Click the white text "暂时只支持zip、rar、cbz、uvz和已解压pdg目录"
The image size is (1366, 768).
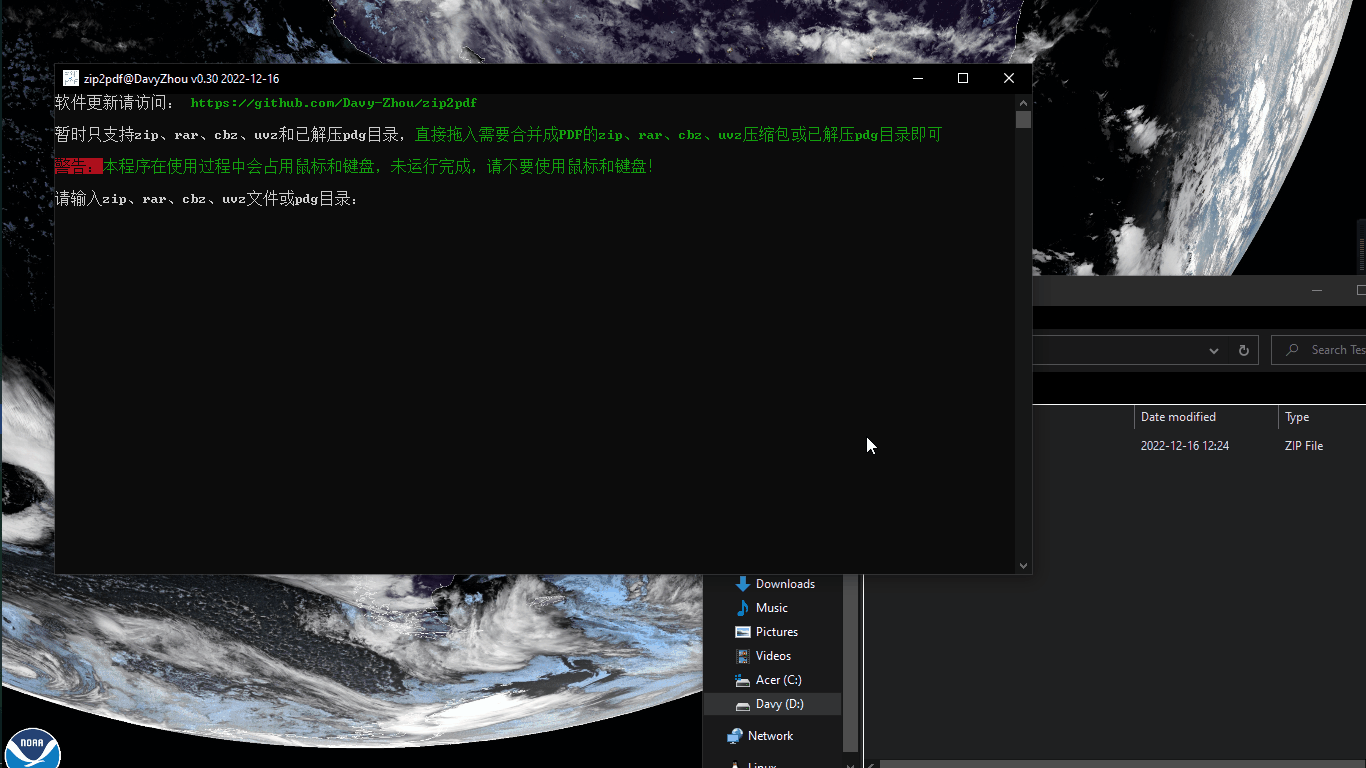(x=227, y=134)
